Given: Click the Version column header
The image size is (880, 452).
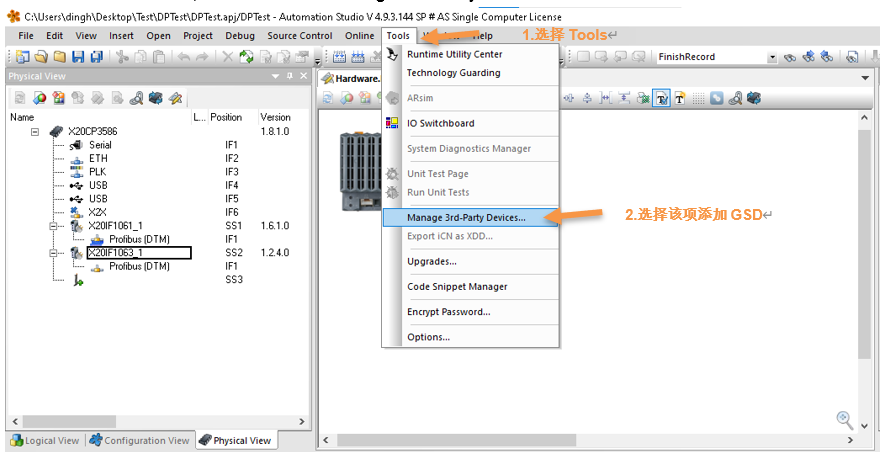Looking at the screenshot, I should point(275,117).
